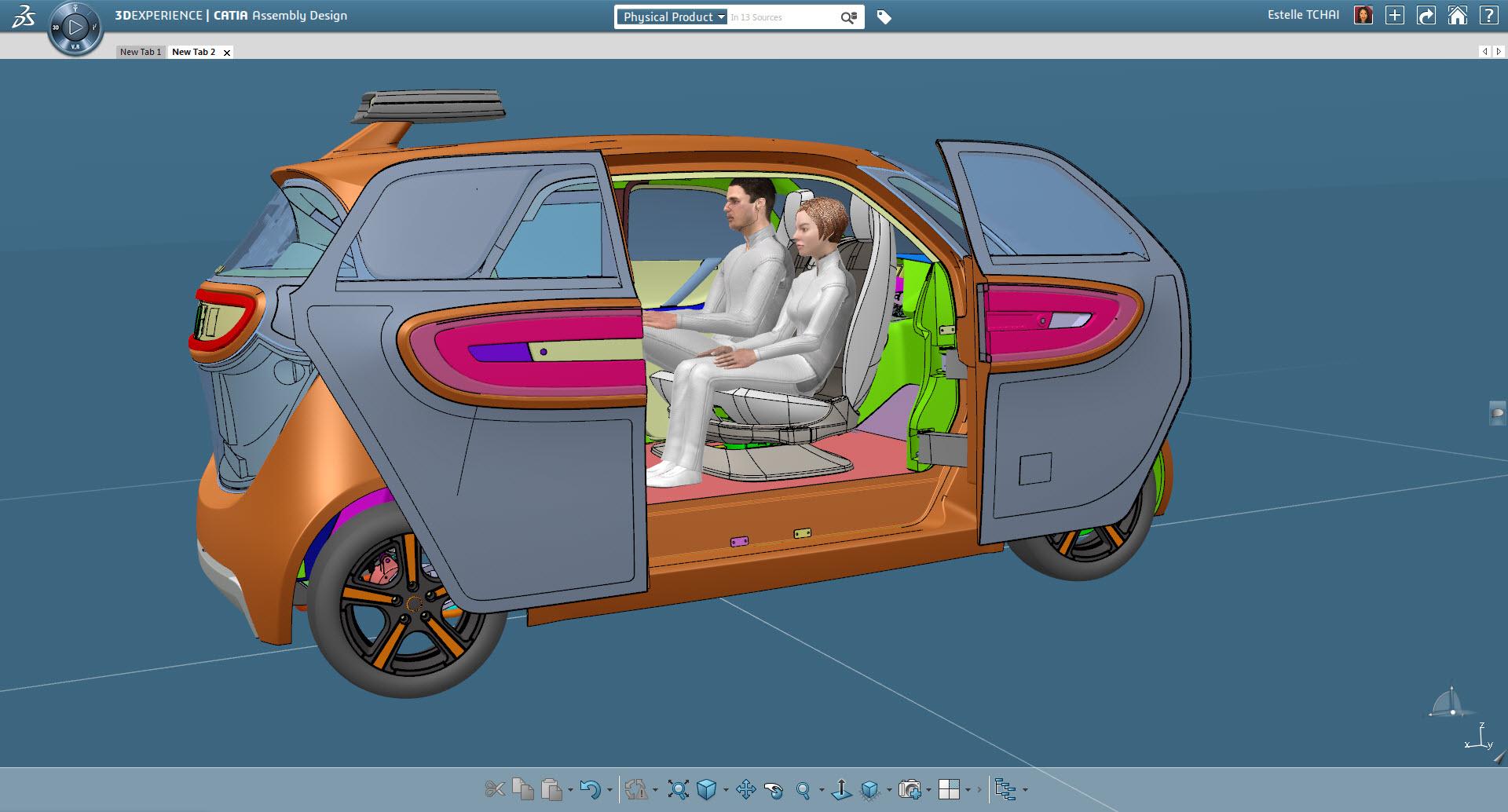Image resolution: width=1508 pixels, height=812 pixels.
Task: Open the Help question mark button
Action: click(1488, 16)
